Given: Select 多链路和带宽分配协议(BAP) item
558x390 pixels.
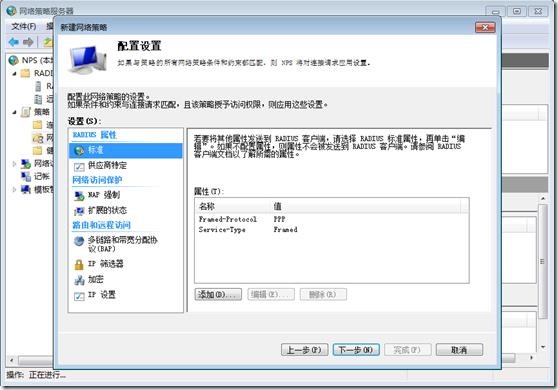Looking at the screenshot, I should 115,244.
